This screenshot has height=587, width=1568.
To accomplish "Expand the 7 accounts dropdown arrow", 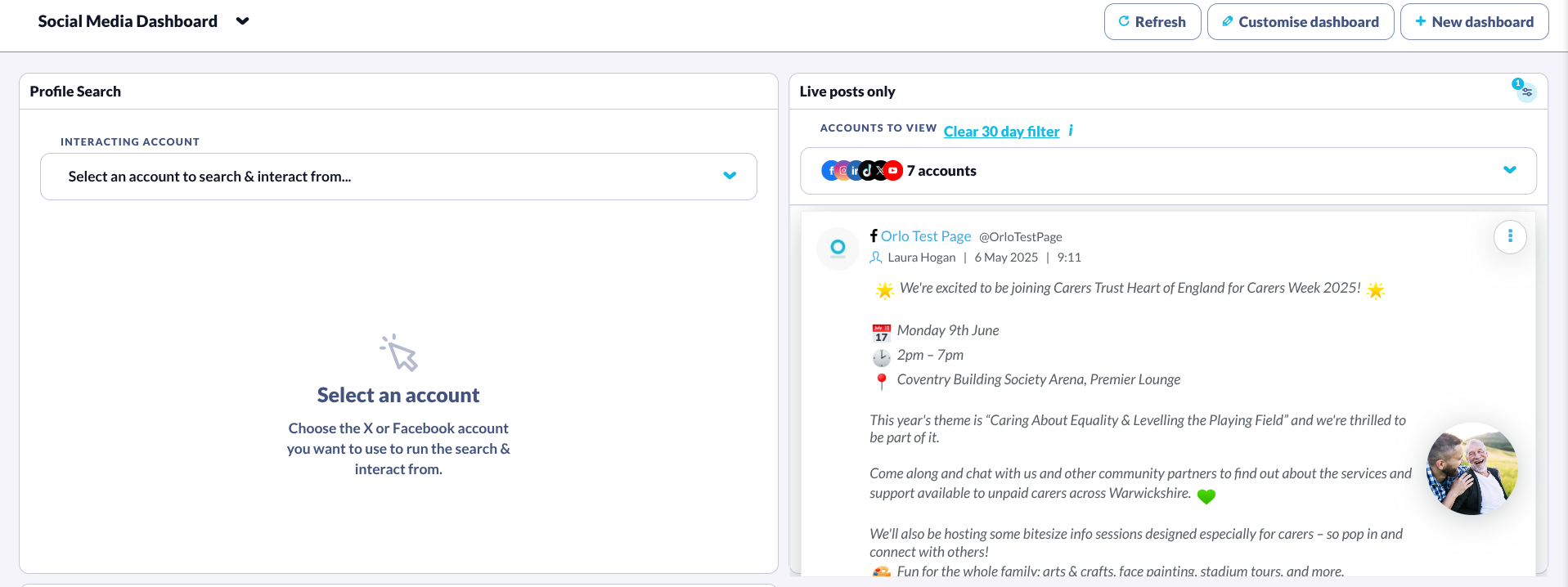I will click(1509, 170).
